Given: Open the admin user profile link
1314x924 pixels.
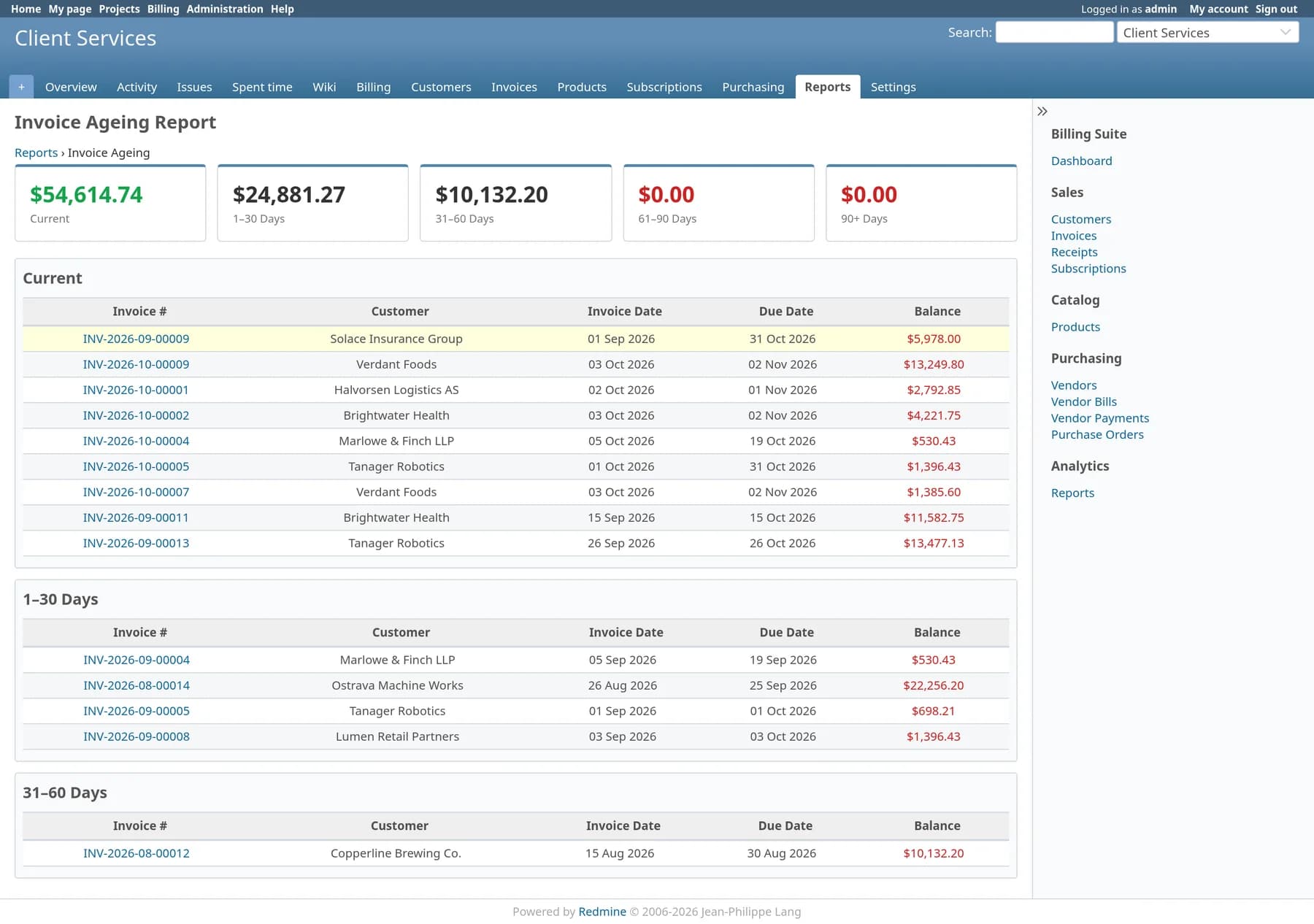Looking at the screenshot, I should click(x=1161, y=9).
